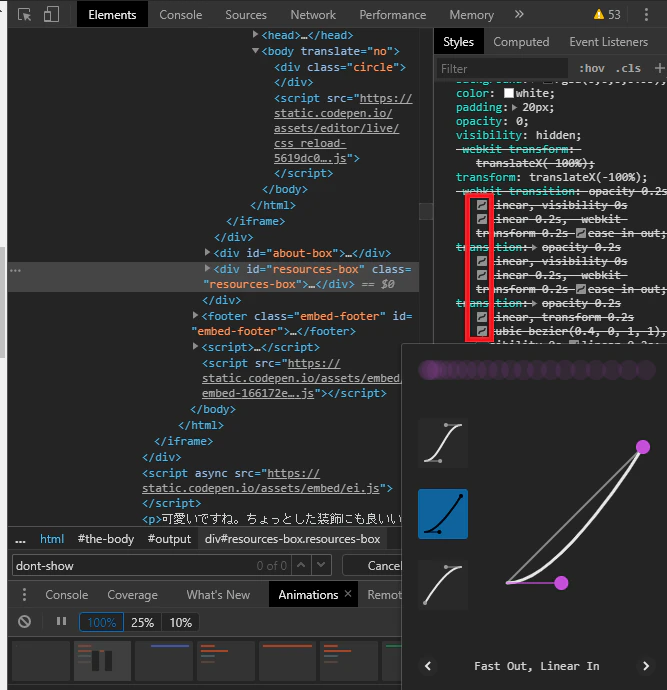Open the Memory tab
Viewport: 667px width, 690px height.
coord(471,15)
